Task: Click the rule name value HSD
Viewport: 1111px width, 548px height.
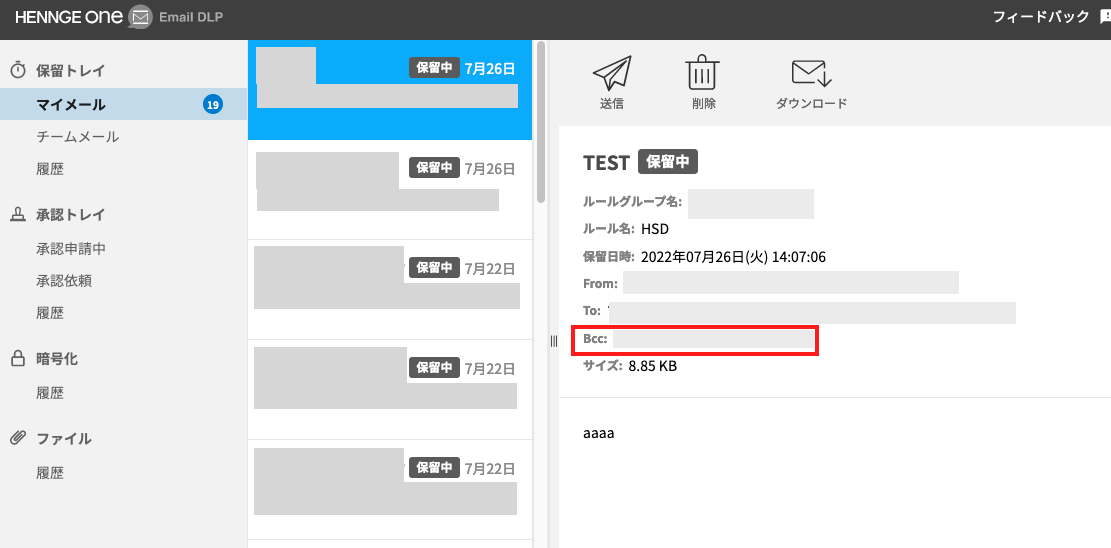Action: pyautogui.click(x=655, y=230)
